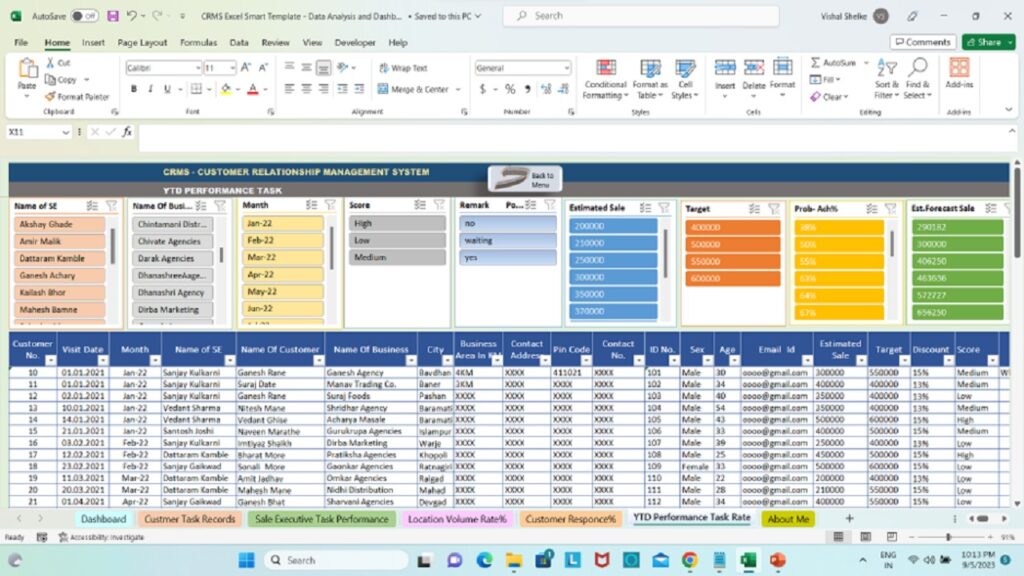Image resolution: width=1024 pixels, height=576 pixels.
Task: Switch to the Developer ribbon tab
Action: pyautogui.click(x=355, y=42)
